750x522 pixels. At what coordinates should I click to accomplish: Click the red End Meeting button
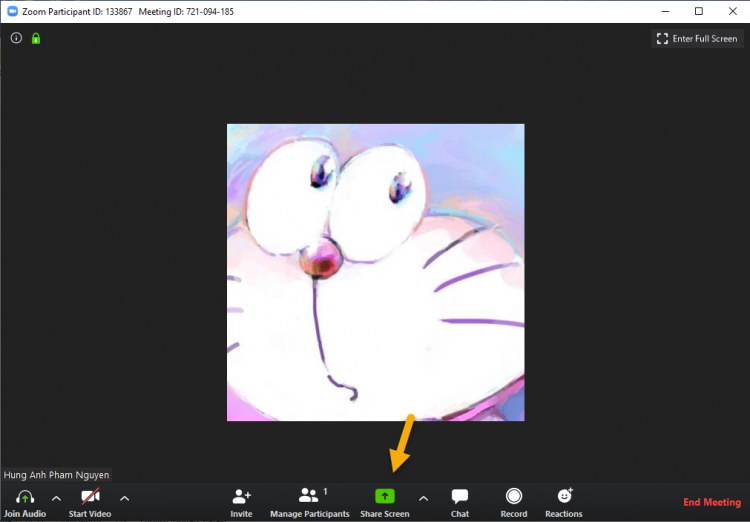point(711,502)
